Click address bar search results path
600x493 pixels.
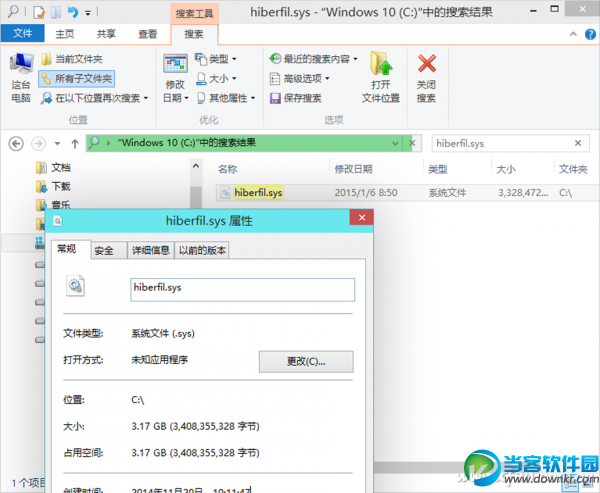[186, 143]
